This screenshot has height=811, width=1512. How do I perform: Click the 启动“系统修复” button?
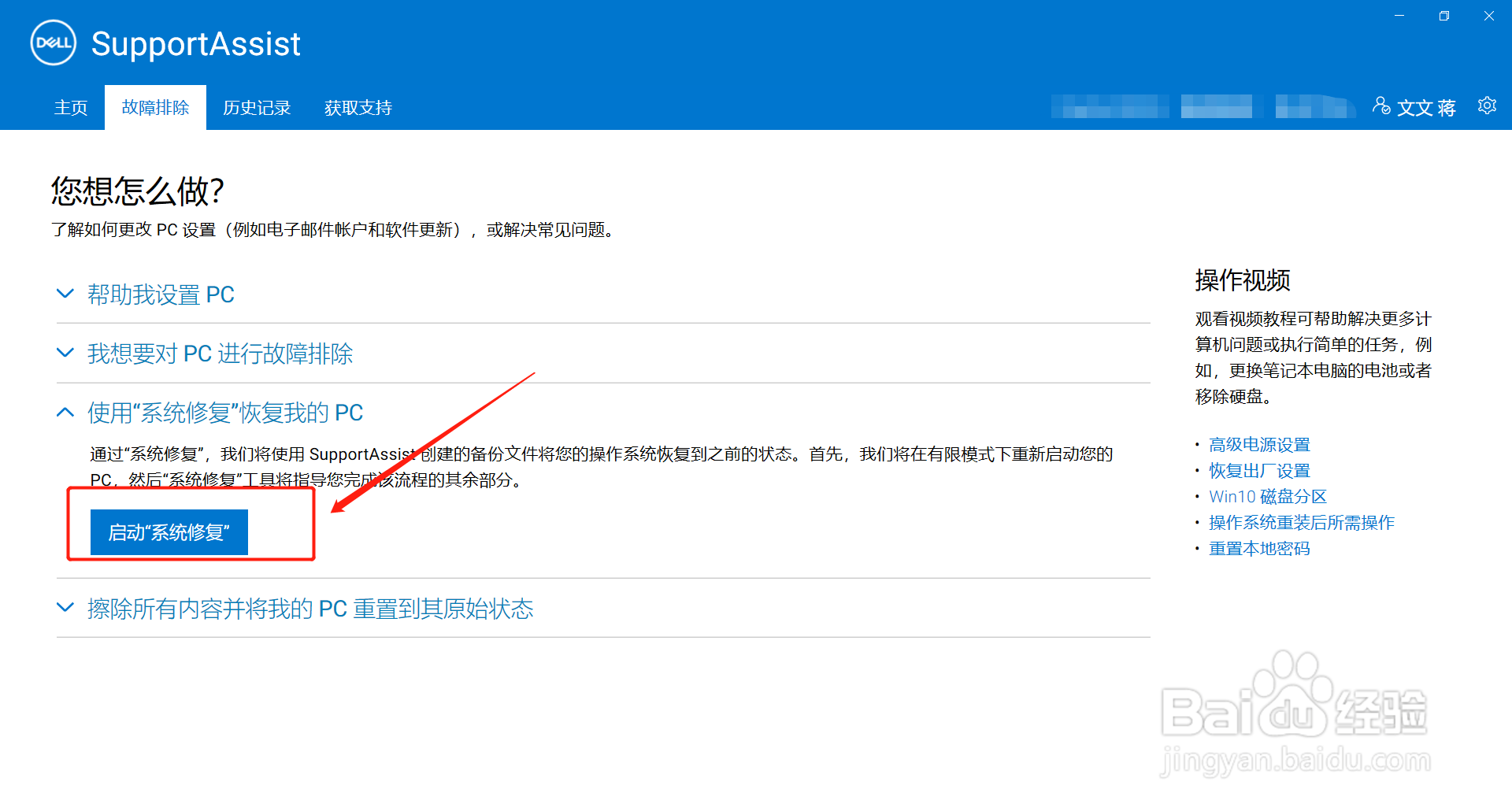pyautogui.click(x=169, y=532)
